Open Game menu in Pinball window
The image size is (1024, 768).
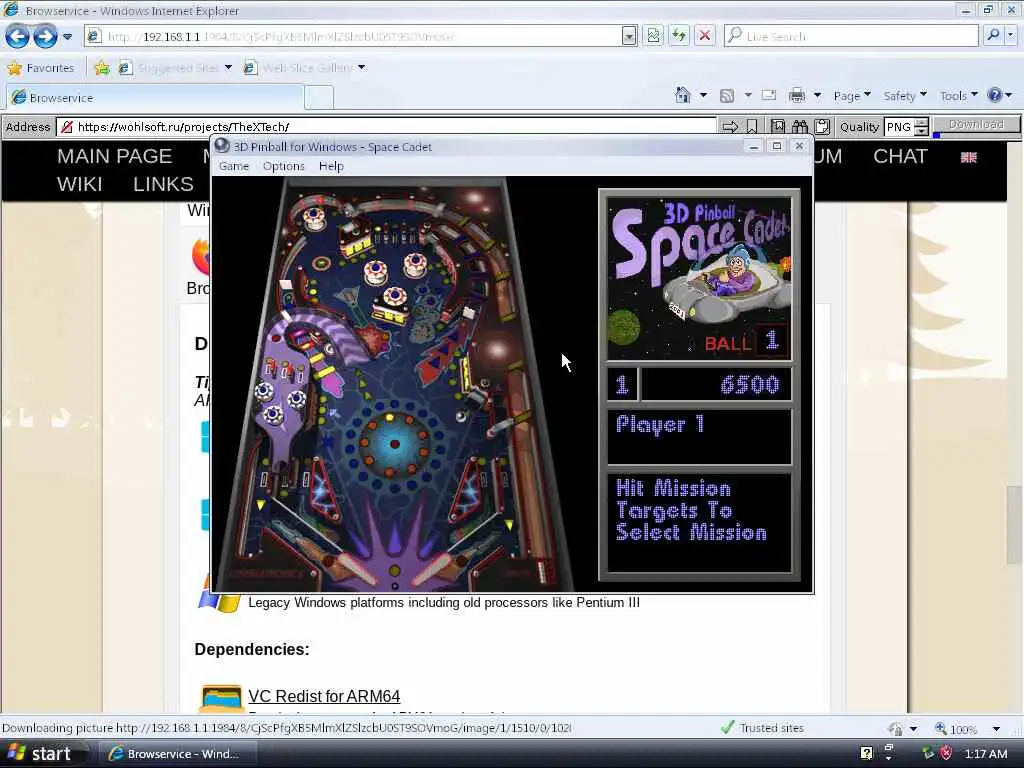[x=234, y=166]
